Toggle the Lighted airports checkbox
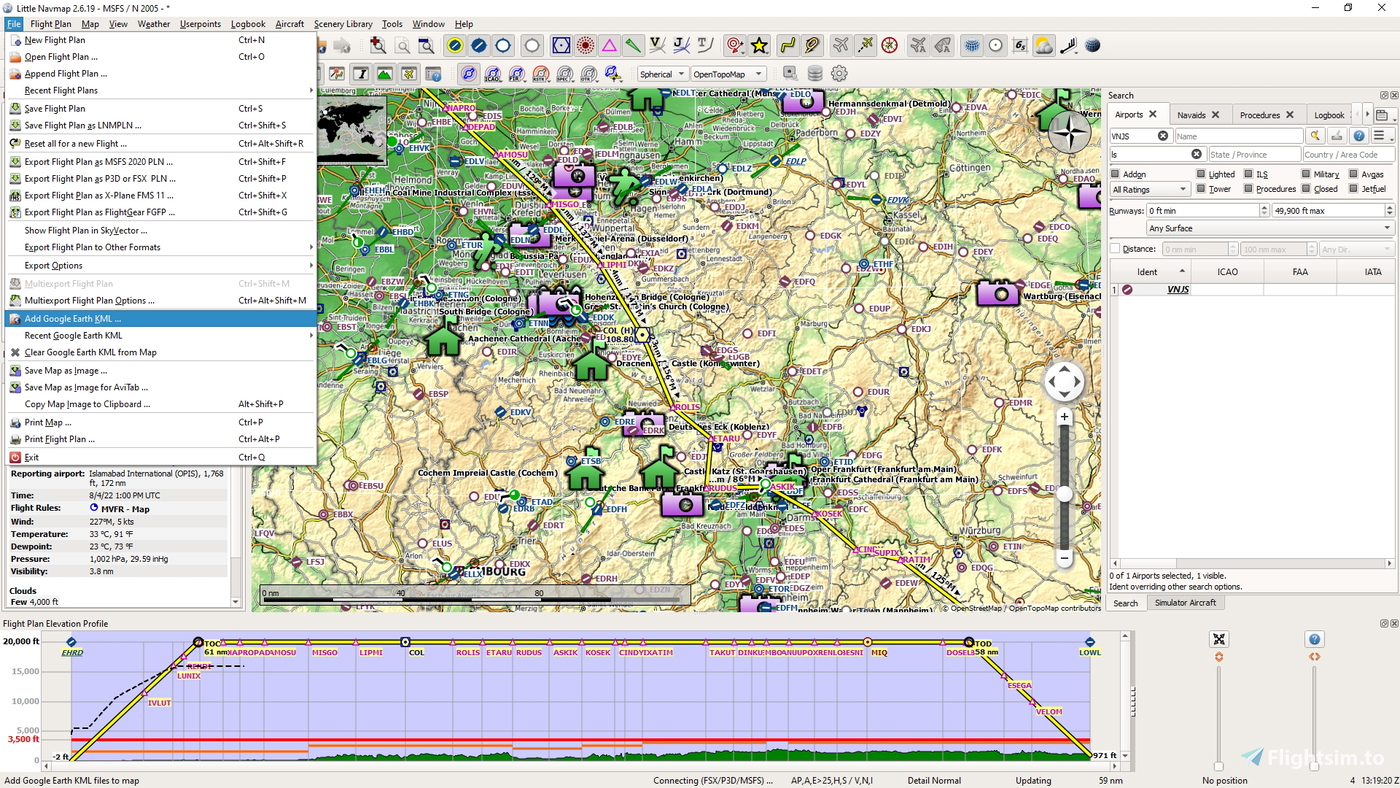The width and height of the screenshot is (1400, 788). point(1200,174)
